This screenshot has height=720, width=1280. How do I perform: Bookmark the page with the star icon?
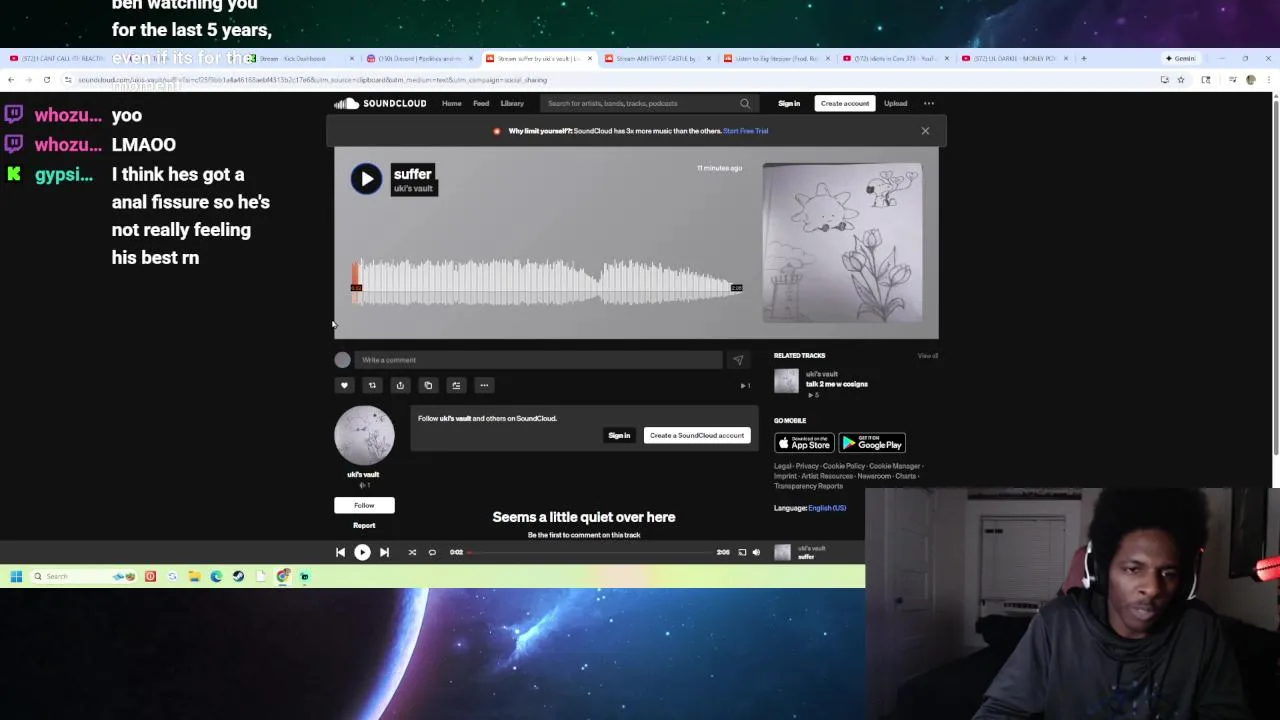(1180, 80)
